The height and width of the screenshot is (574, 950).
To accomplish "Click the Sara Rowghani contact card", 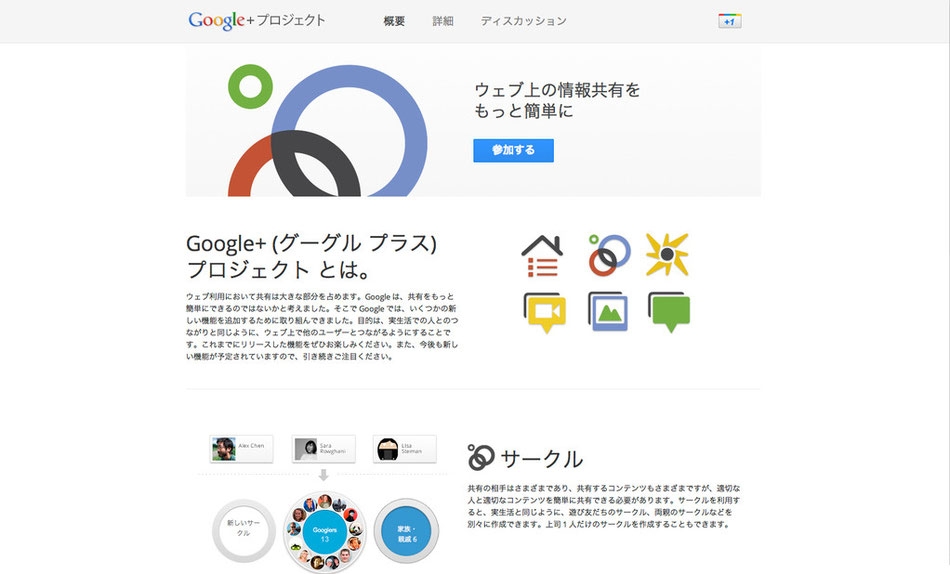I will coord(324,449).
